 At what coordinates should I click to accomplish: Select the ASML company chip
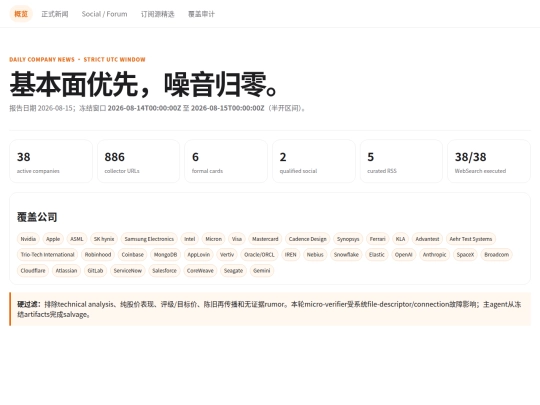pyautogui.click(x=77, y=239)
